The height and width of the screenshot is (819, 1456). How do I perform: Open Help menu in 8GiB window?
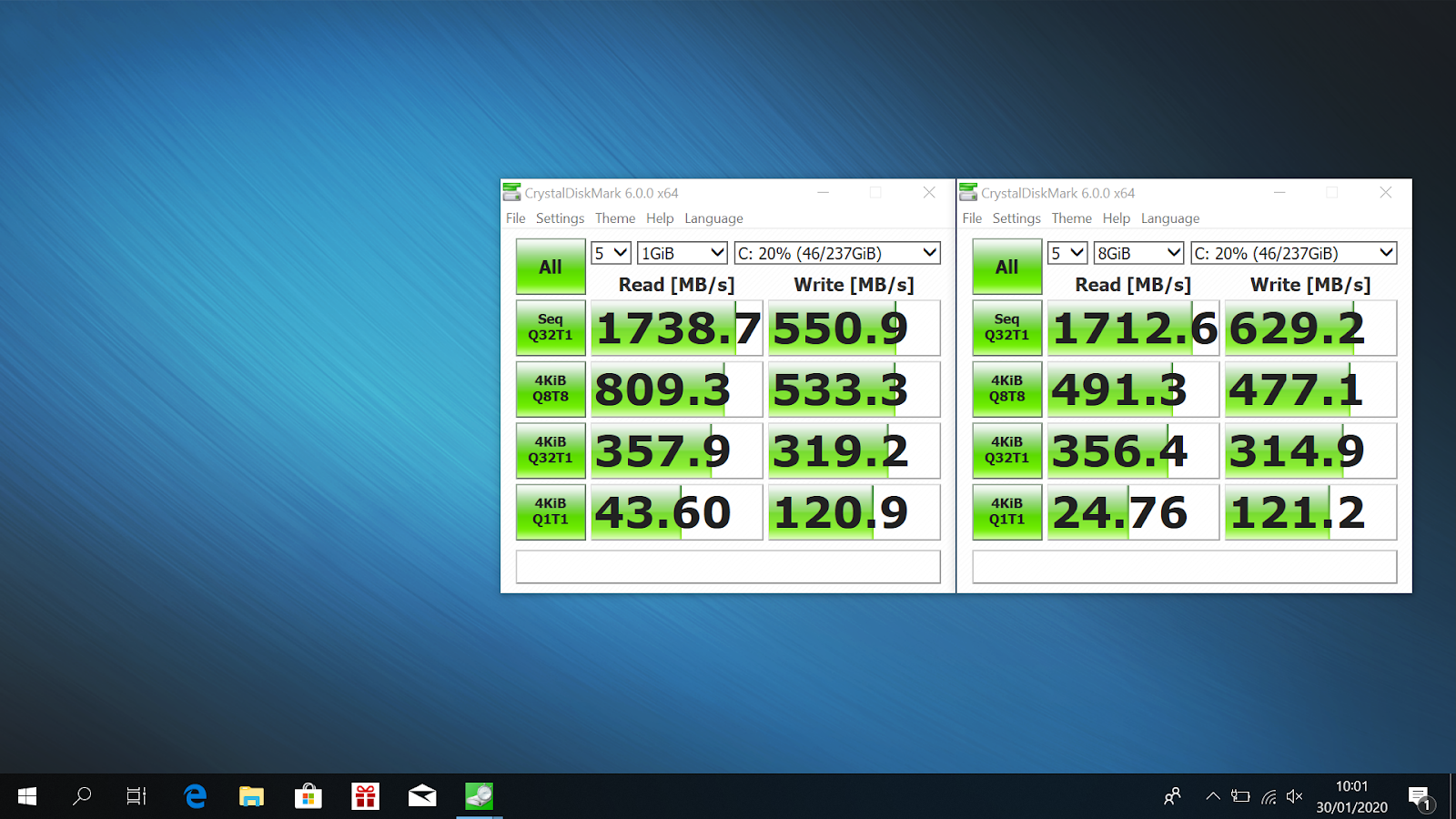1117,218
